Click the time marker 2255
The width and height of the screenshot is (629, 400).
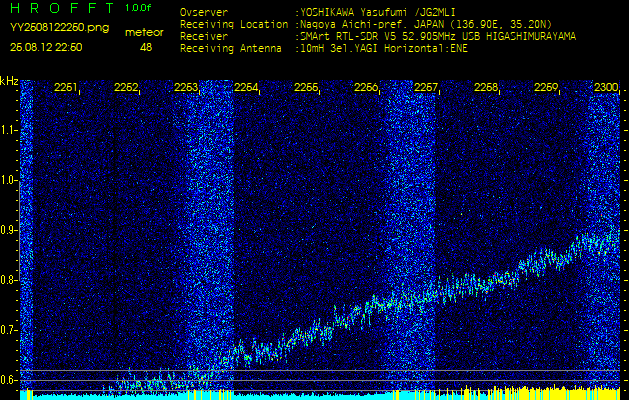click(306, 87)
